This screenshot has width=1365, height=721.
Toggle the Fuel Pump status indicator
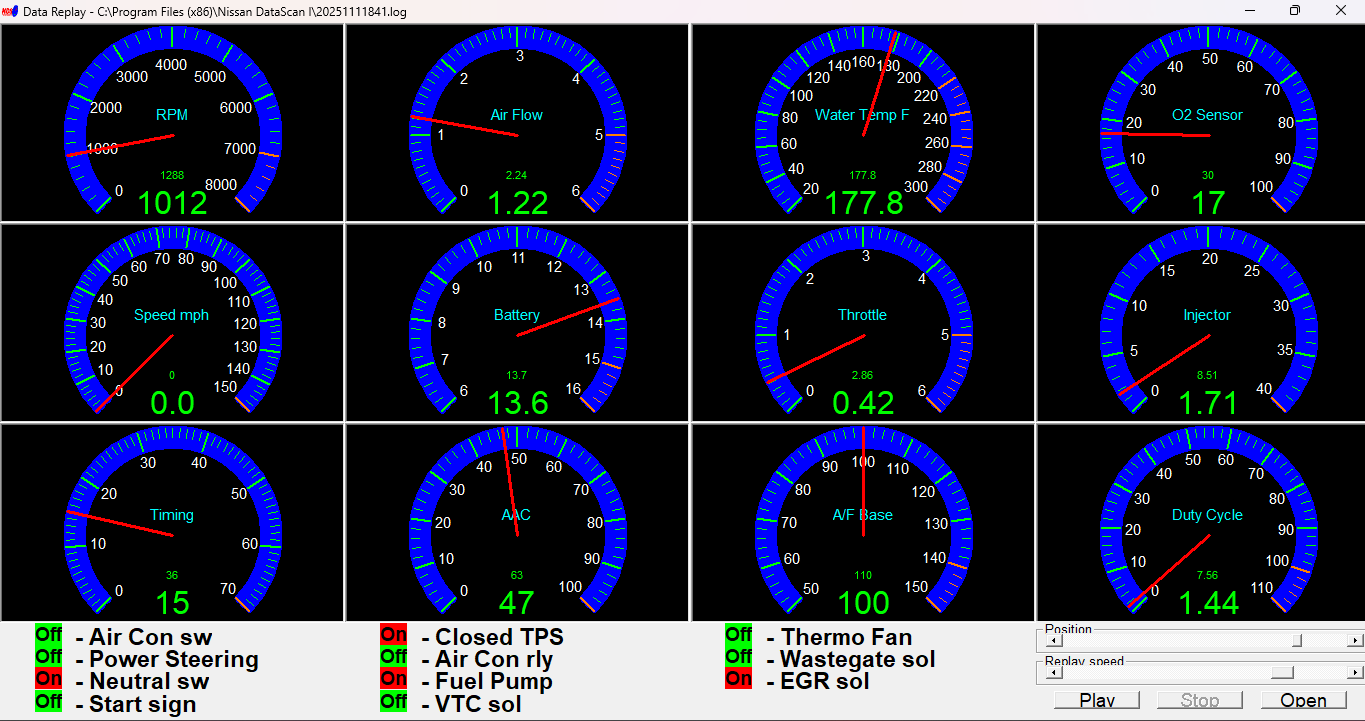[393, 680]
